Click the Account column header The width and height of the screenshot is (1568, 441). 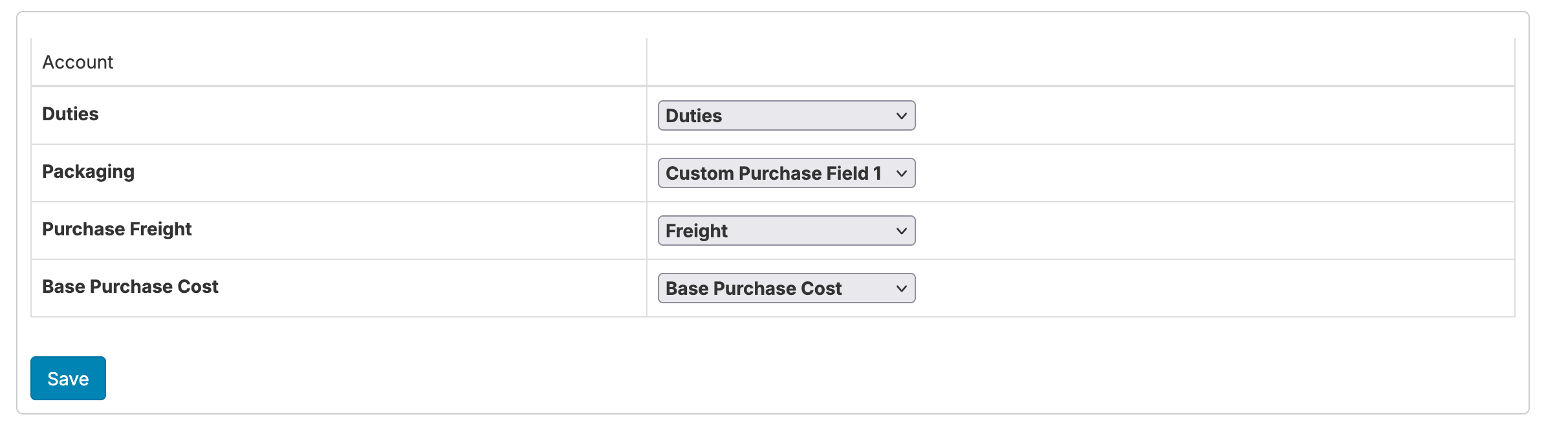point(78,62)
